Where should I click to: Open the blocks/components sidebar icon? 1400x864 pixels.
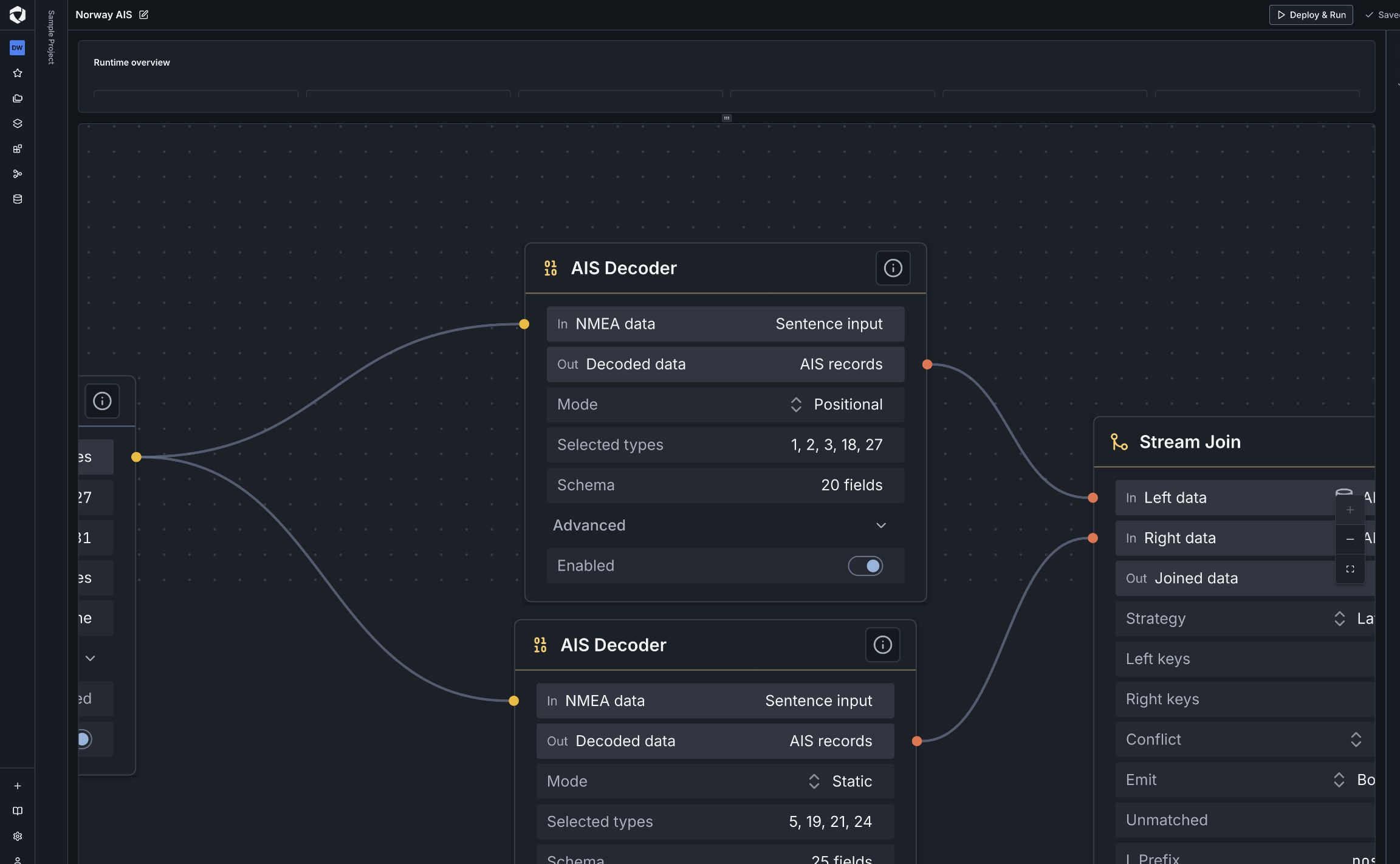pos(18,149)
